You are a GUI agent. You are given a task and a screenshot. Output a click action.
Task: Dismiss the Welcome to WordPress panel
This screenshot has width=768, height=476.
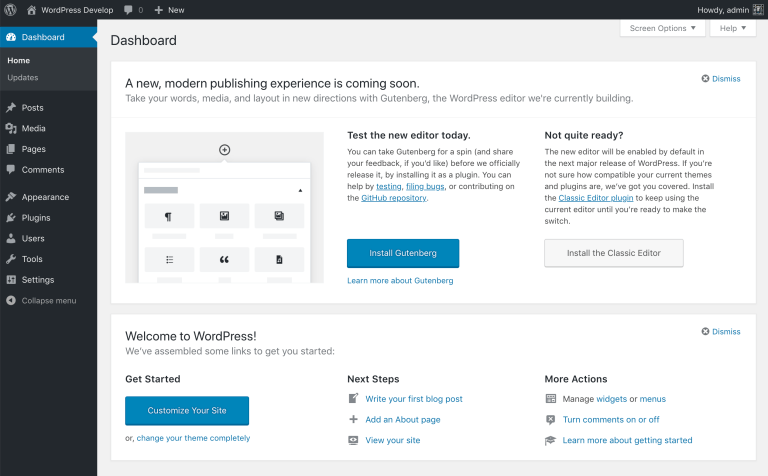tap(721, 331)
